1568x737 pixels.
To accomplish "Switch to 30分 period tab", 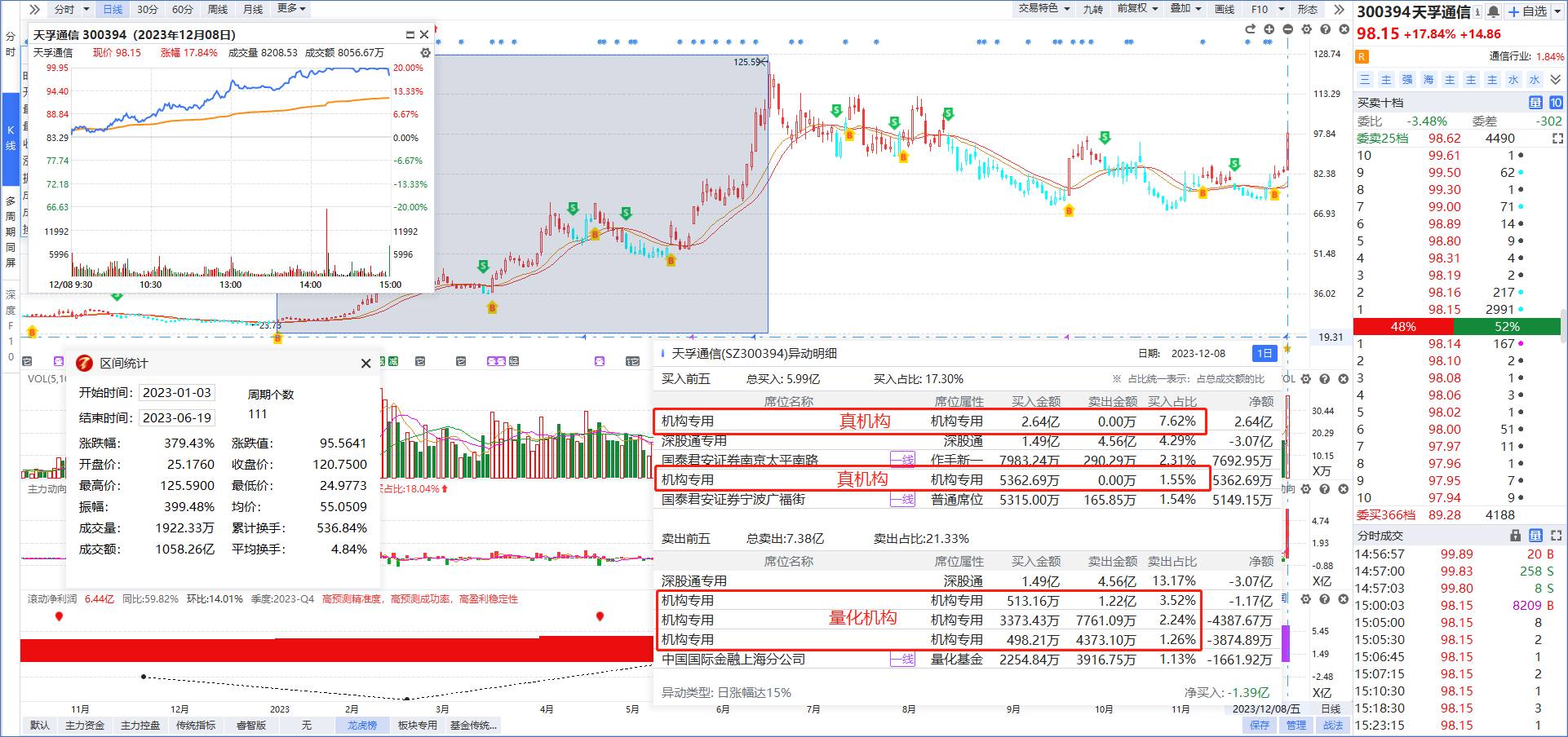I will pos(148,9).
